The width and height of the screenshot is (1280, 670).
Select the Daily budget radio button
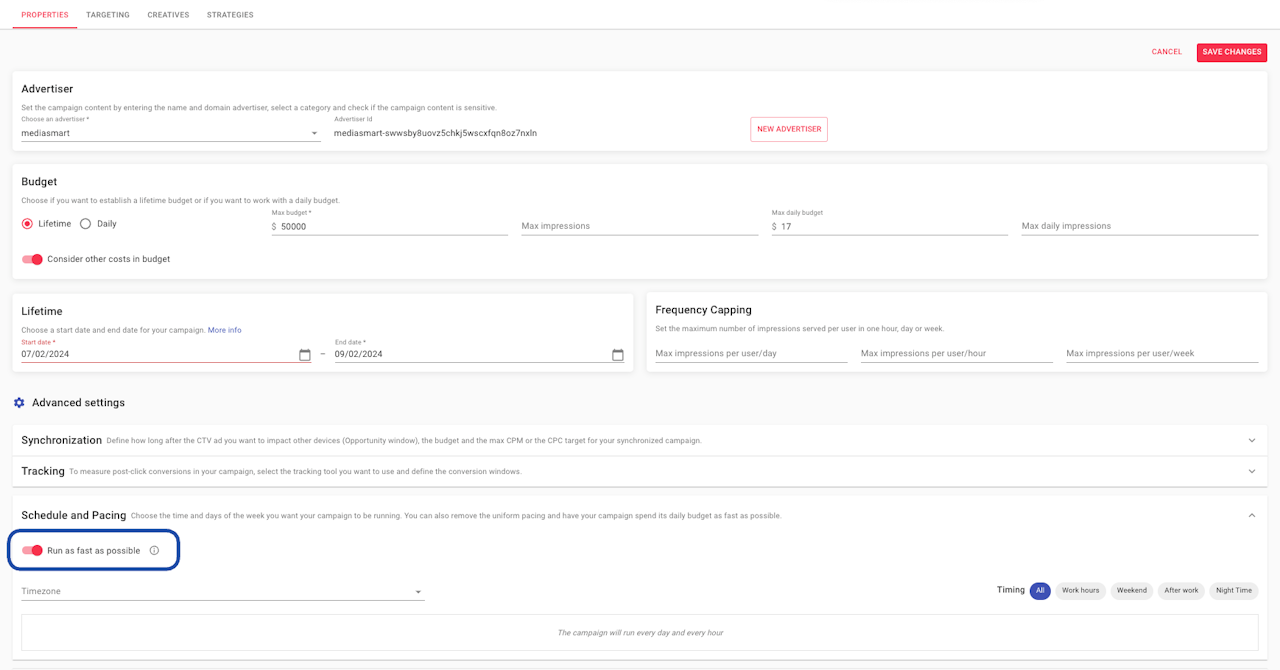coord(85,224)
